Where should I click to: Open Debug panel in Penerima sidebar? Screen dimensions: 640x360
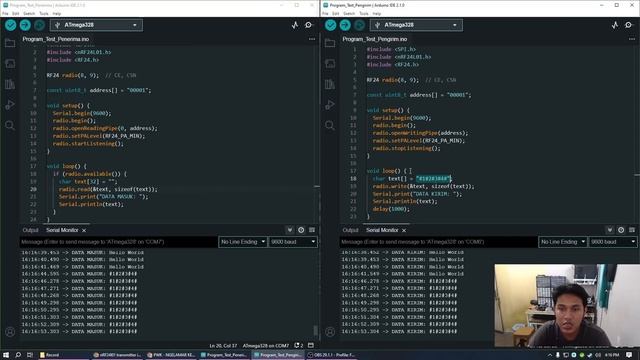coord(10,104)
